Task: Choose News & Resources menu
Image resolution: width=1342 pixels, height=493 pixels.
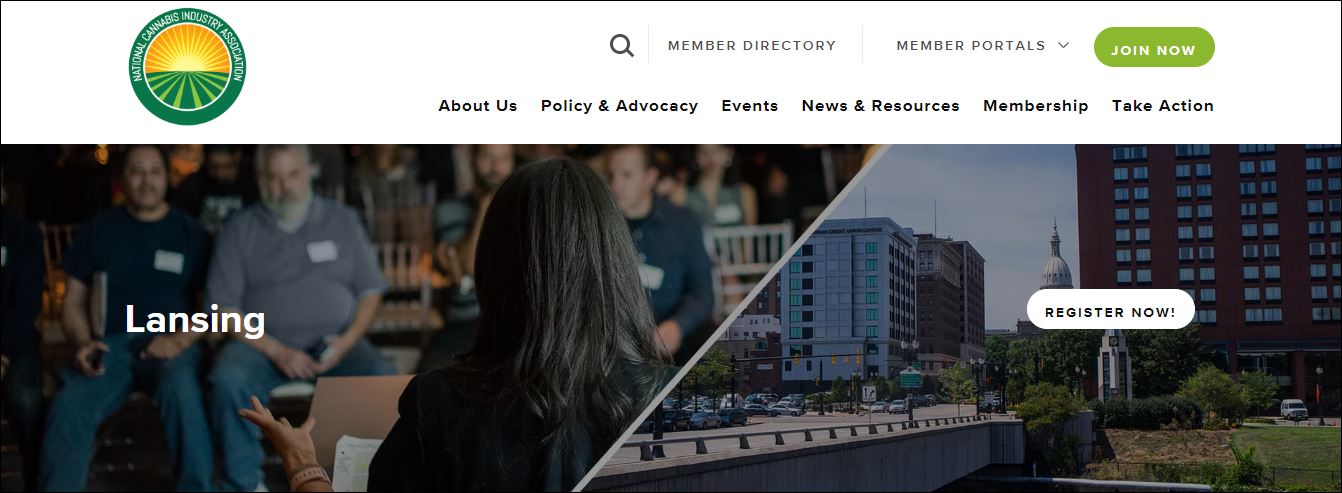Action: pyautogui.click(x=880, y=105)
